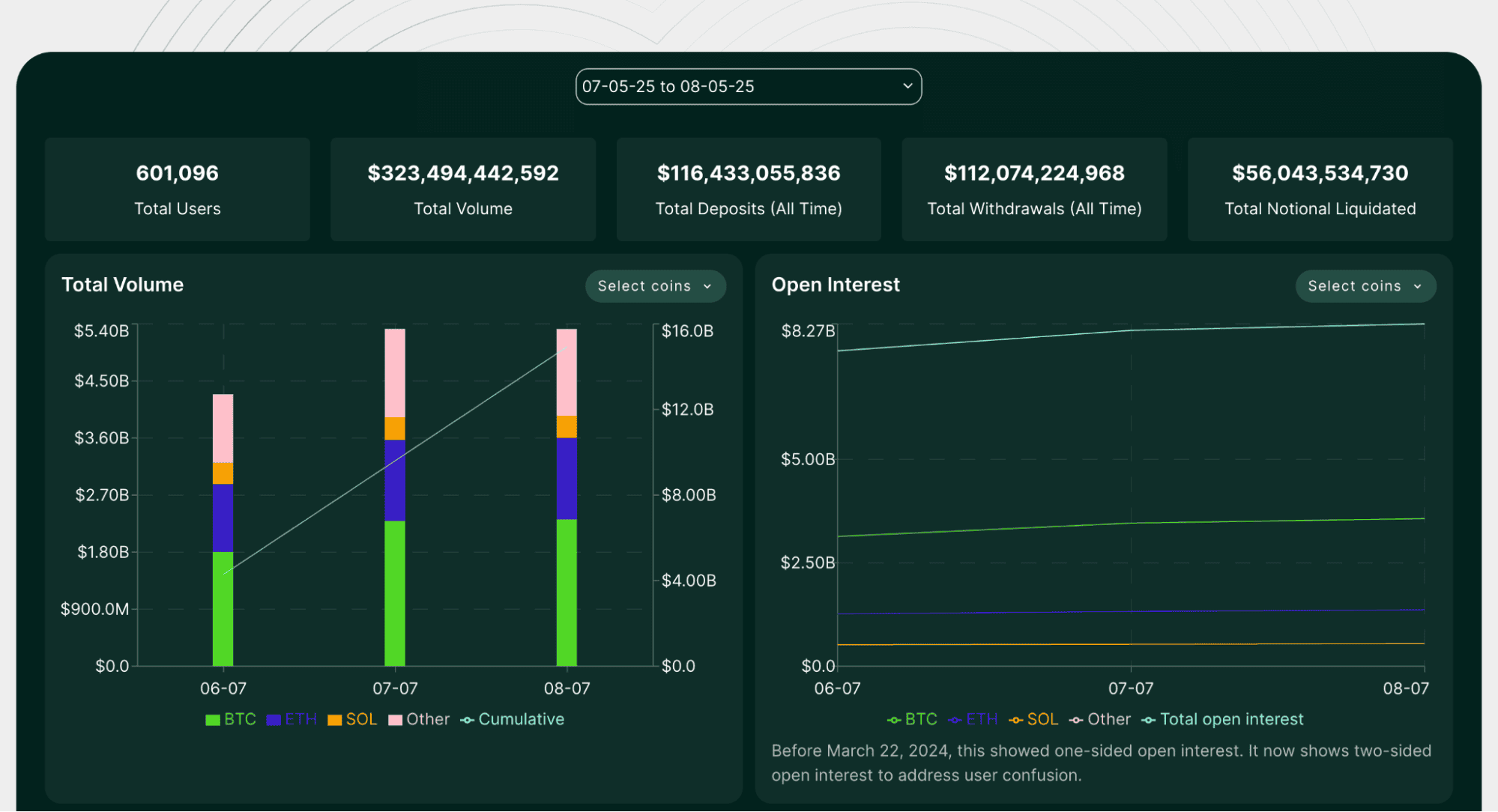Click the BTC line marker icon in Open Interest legend
The width and height of the screenshot is (1498, 812).
coord(894,720)
